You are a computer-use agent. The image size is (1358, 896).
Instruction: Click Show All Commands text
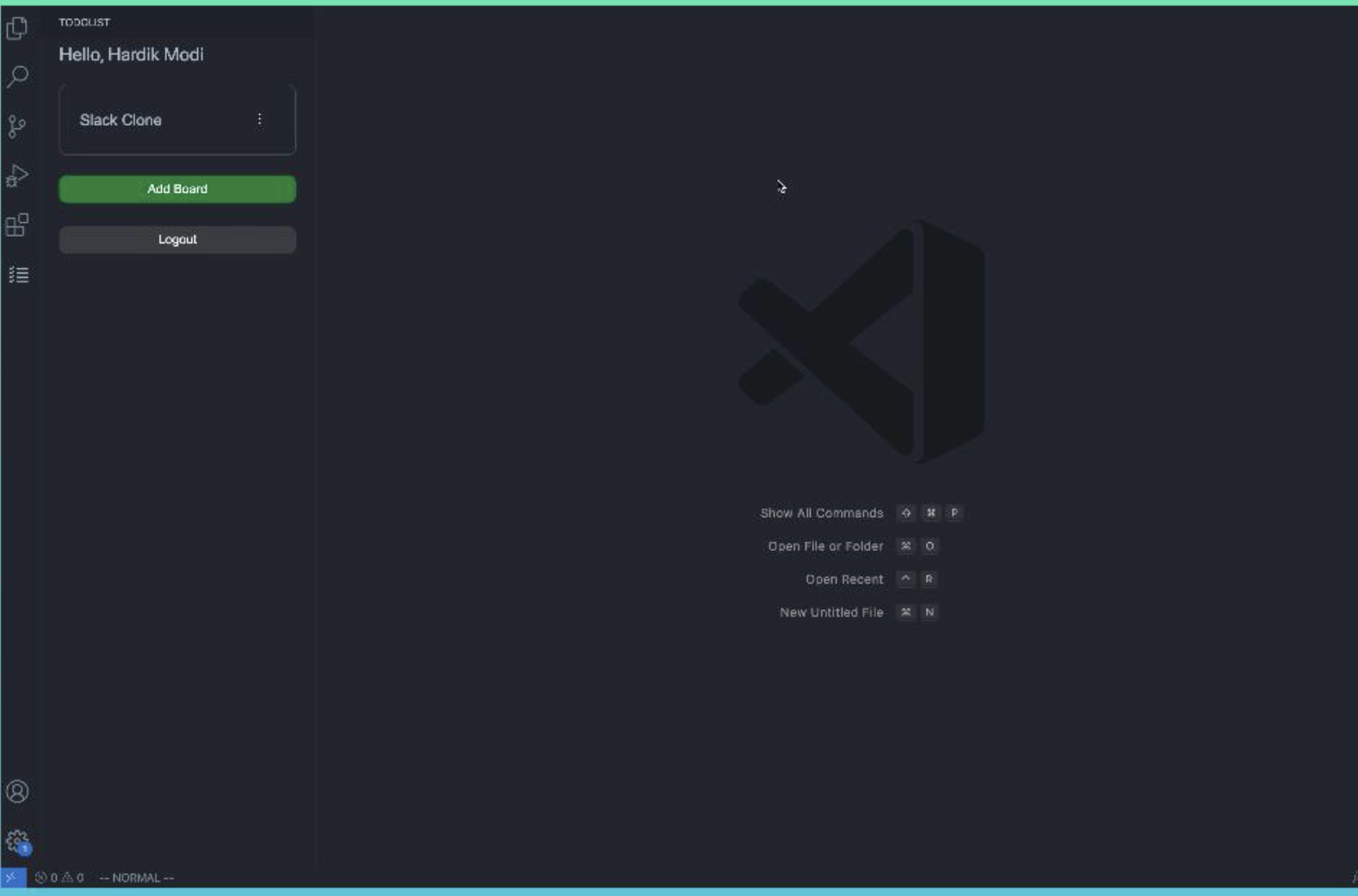[x=822, y=513]
